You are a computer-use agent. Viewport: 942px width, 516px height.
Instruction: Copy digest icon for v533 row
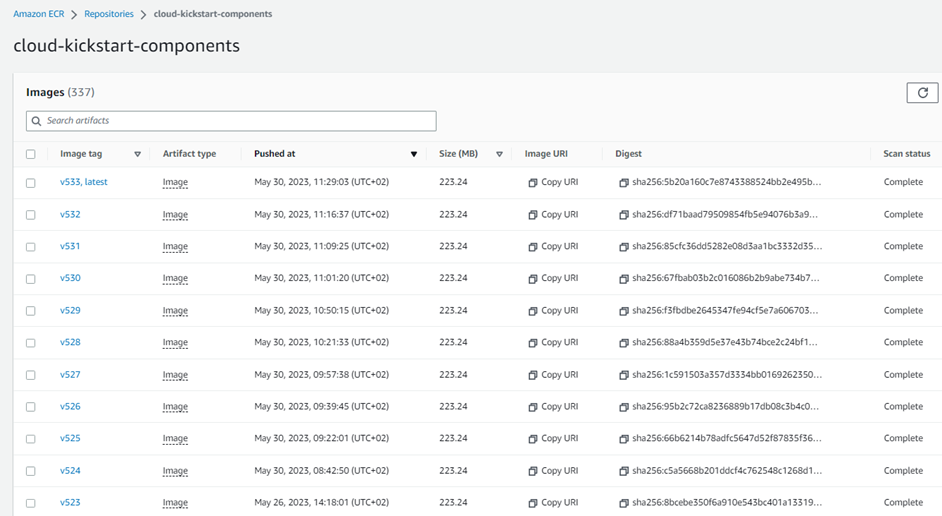tap(624, 183)
